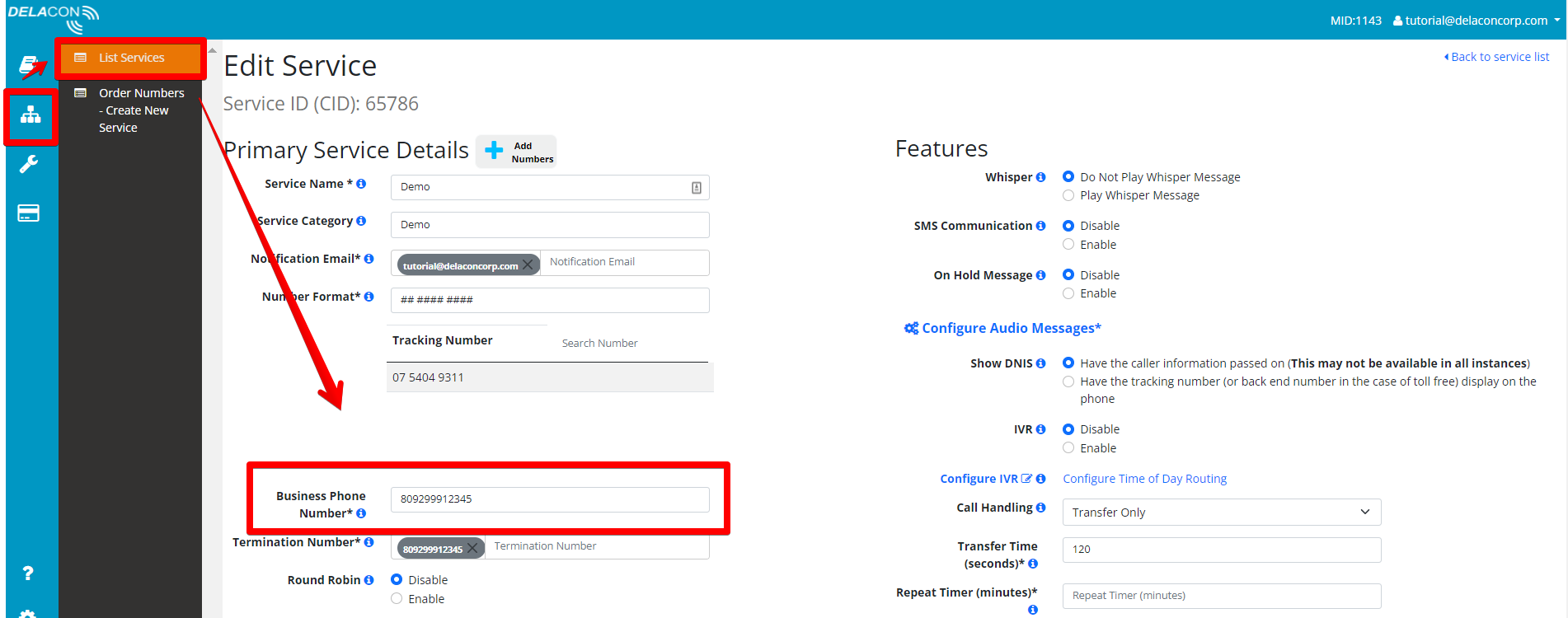Show info tooltip for SMS Communication

1040,226
